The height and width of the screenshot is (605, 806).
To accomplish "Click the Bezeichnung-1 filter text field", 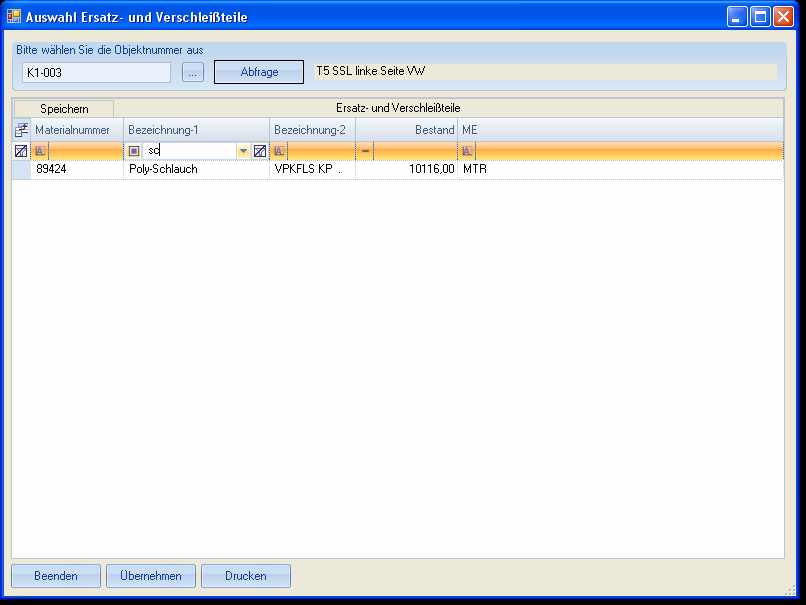I will (189, 151).
